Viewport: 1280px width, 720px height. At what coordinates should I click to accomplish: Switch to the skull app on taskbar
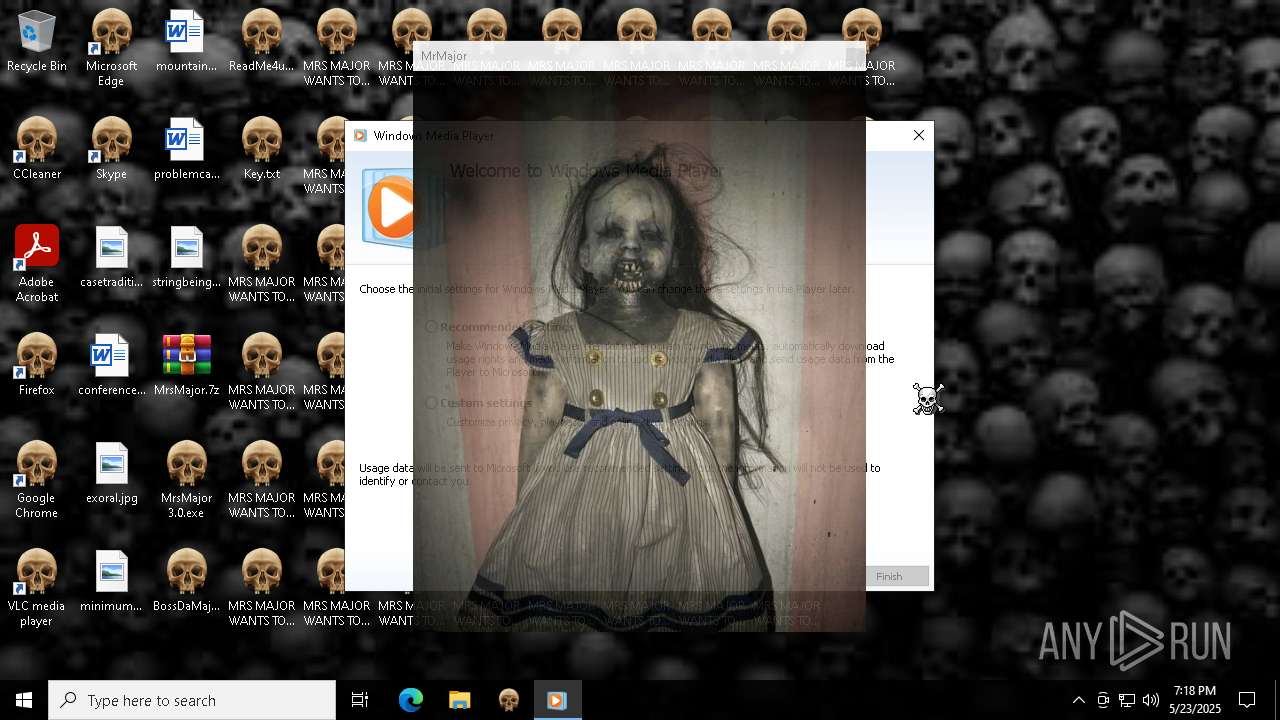click(x=508, y=700)
